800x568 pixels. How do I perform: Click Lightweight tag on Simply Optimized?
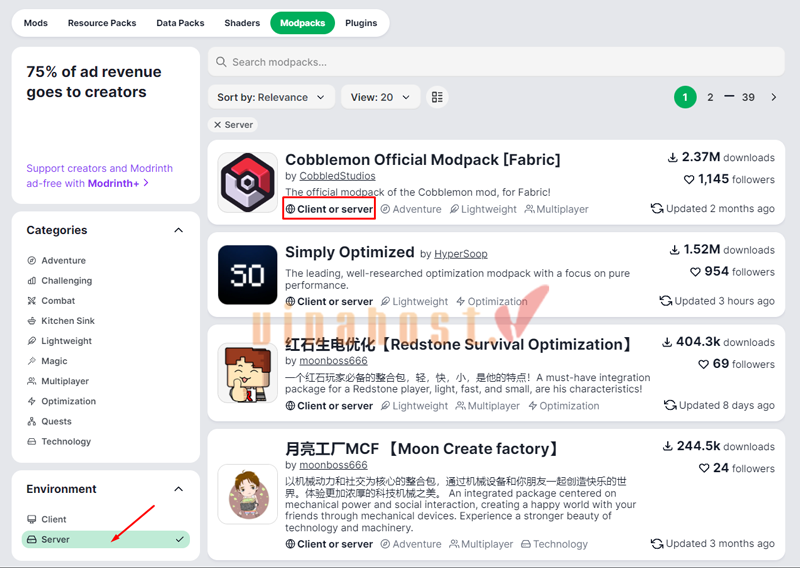414,302
